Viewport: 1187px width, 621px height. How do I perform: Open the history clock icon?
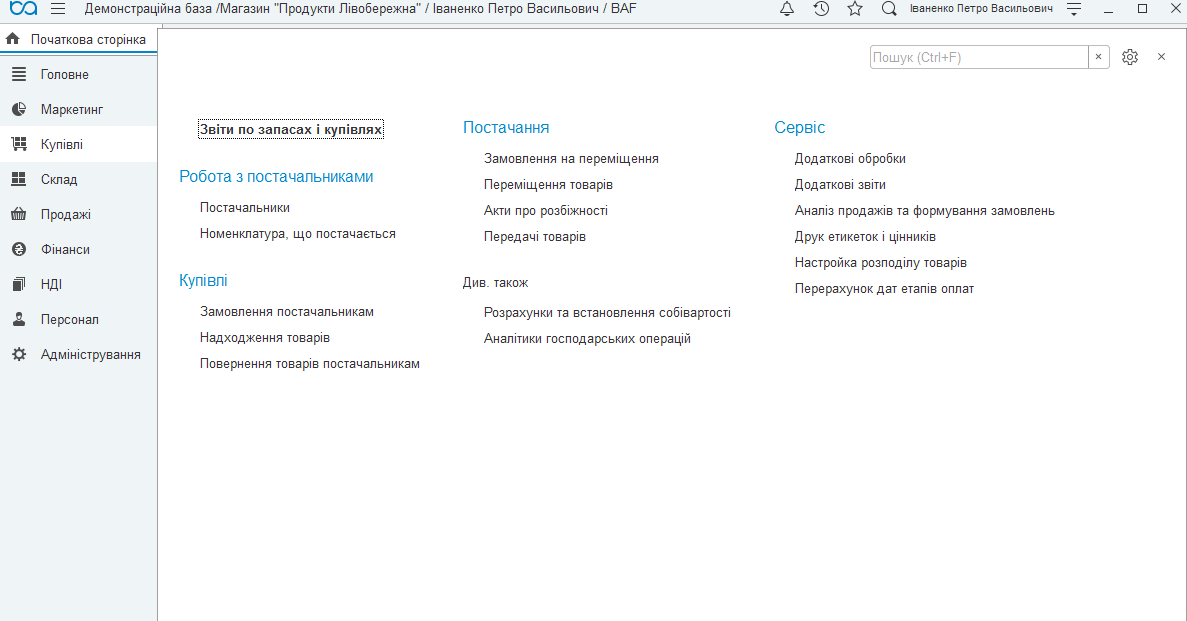[x=821, y=9]
